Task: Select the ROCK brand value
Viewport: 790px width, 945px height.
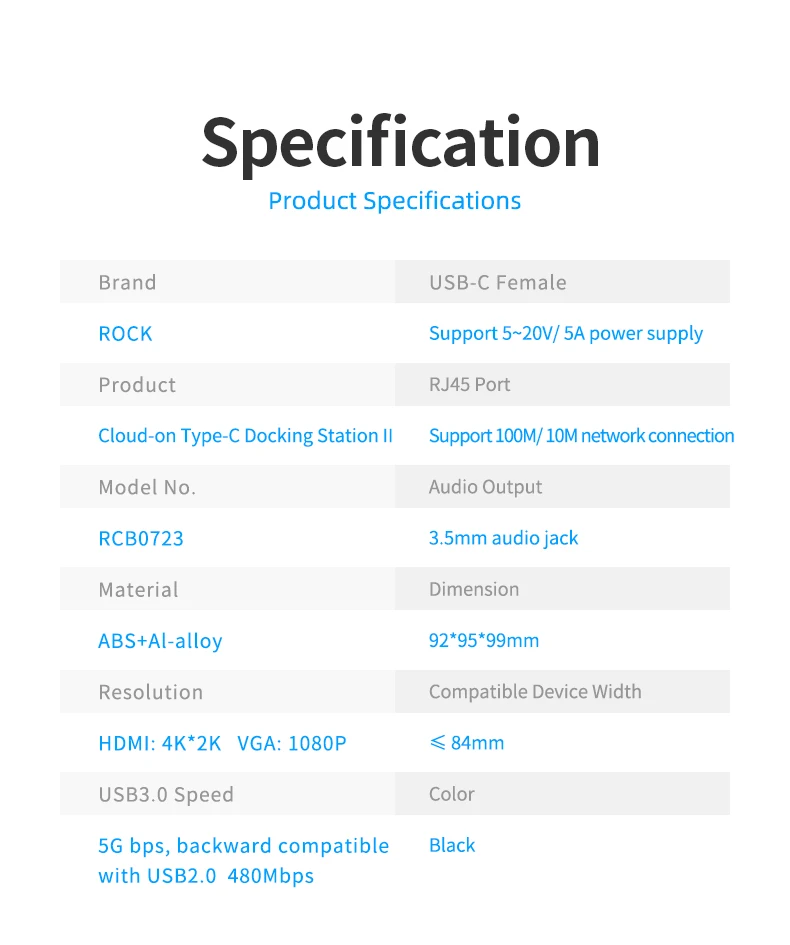Action: coord(125,333)
